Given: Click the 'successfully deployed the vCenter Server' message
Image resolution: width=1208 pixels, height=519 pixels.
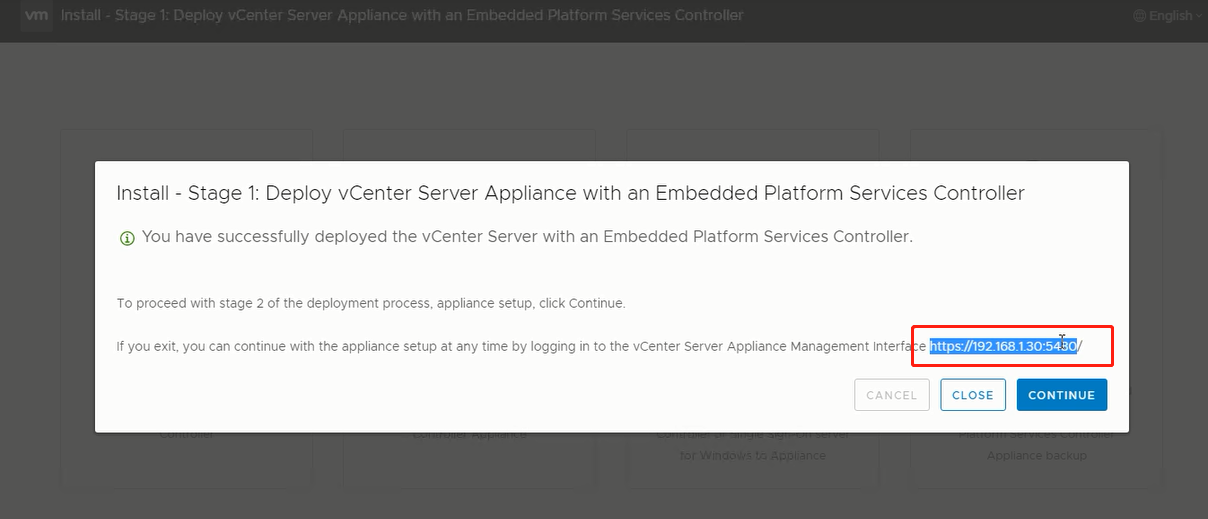Looking at the screenshot, I should (527, 237).
